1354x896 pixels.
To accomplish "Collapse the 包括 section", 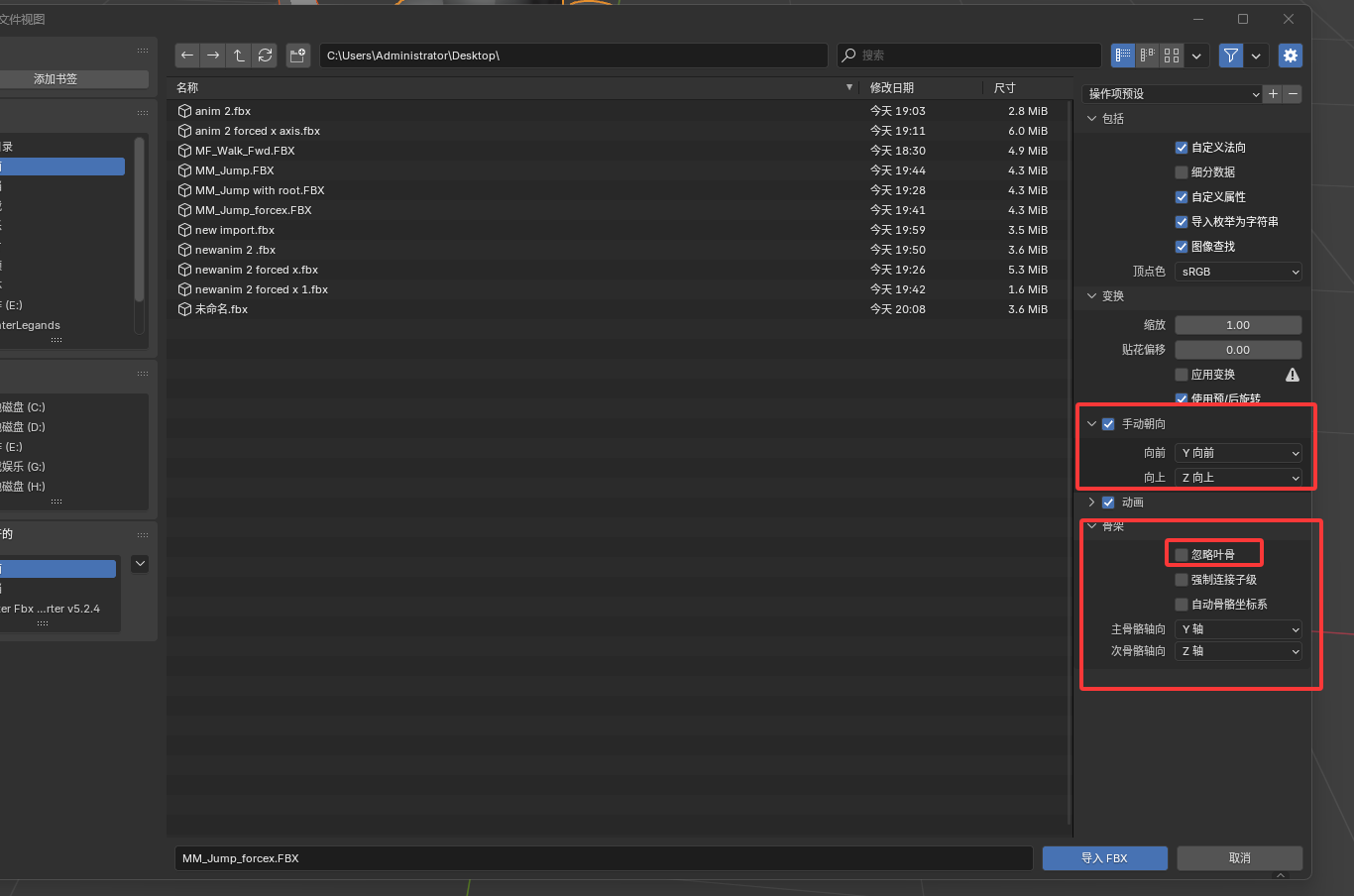I will [1092, 119].
